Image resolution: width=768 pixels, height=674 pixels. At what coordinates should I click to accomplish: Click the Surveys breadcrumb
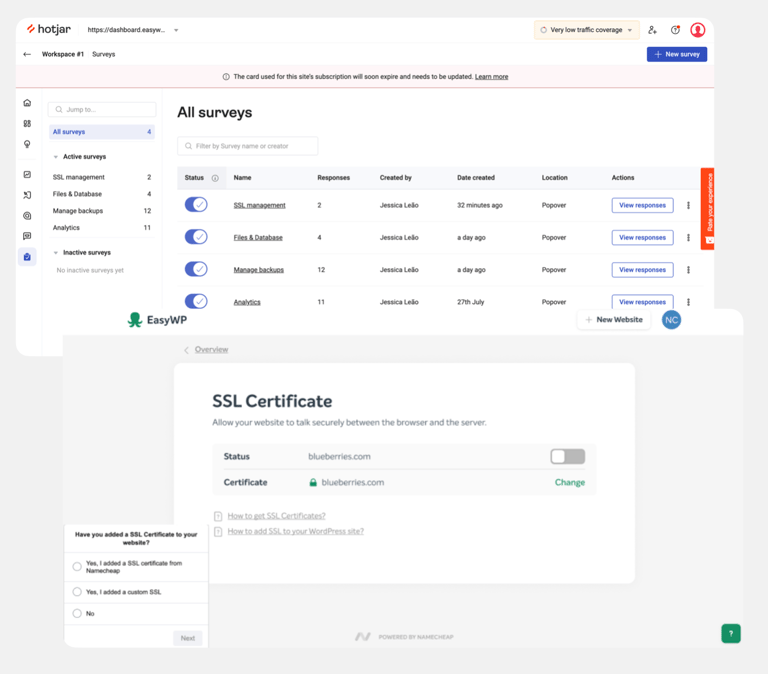[103, 54]
